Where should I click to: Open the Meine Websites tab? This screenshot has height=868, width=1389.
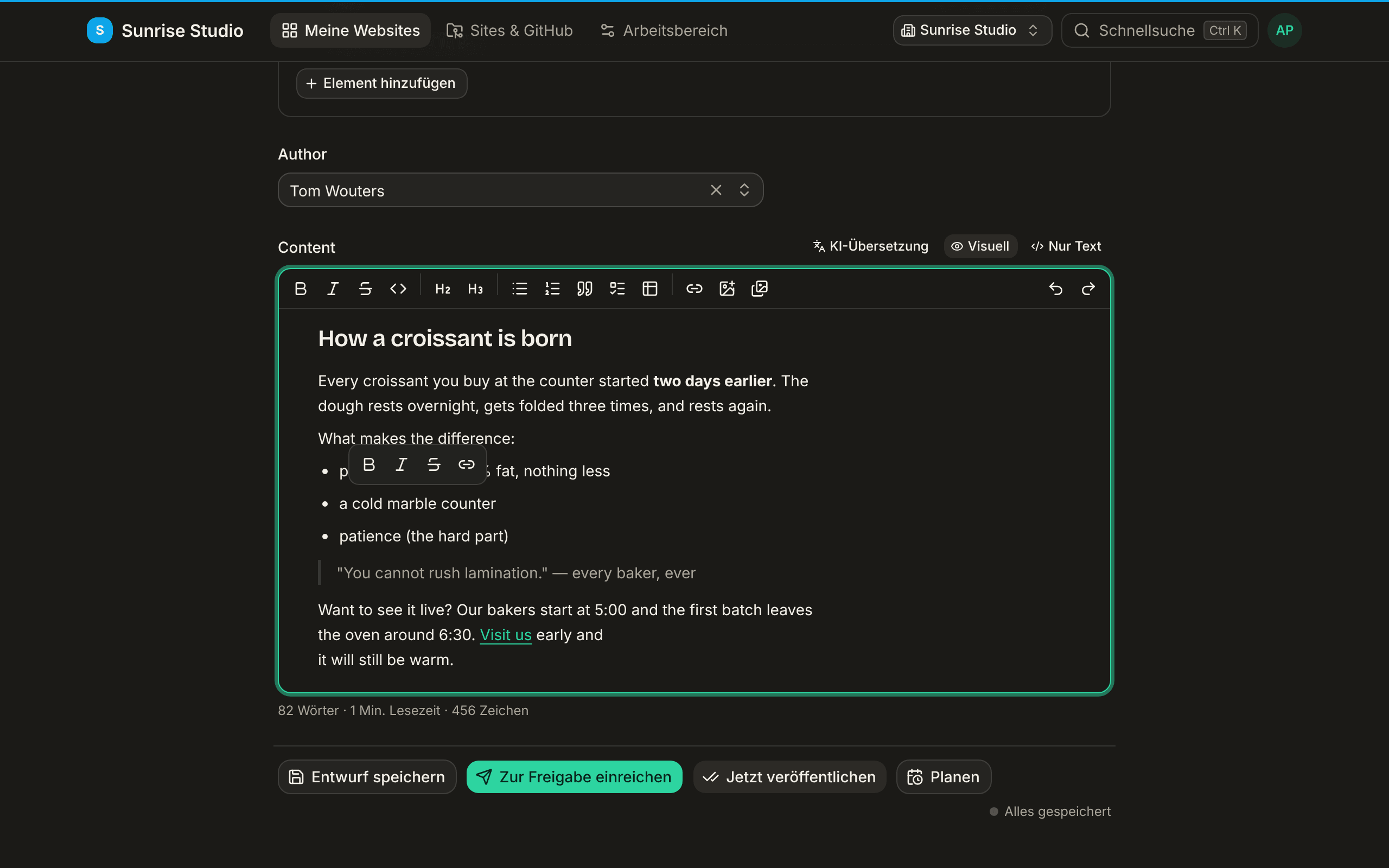point(351,30)
